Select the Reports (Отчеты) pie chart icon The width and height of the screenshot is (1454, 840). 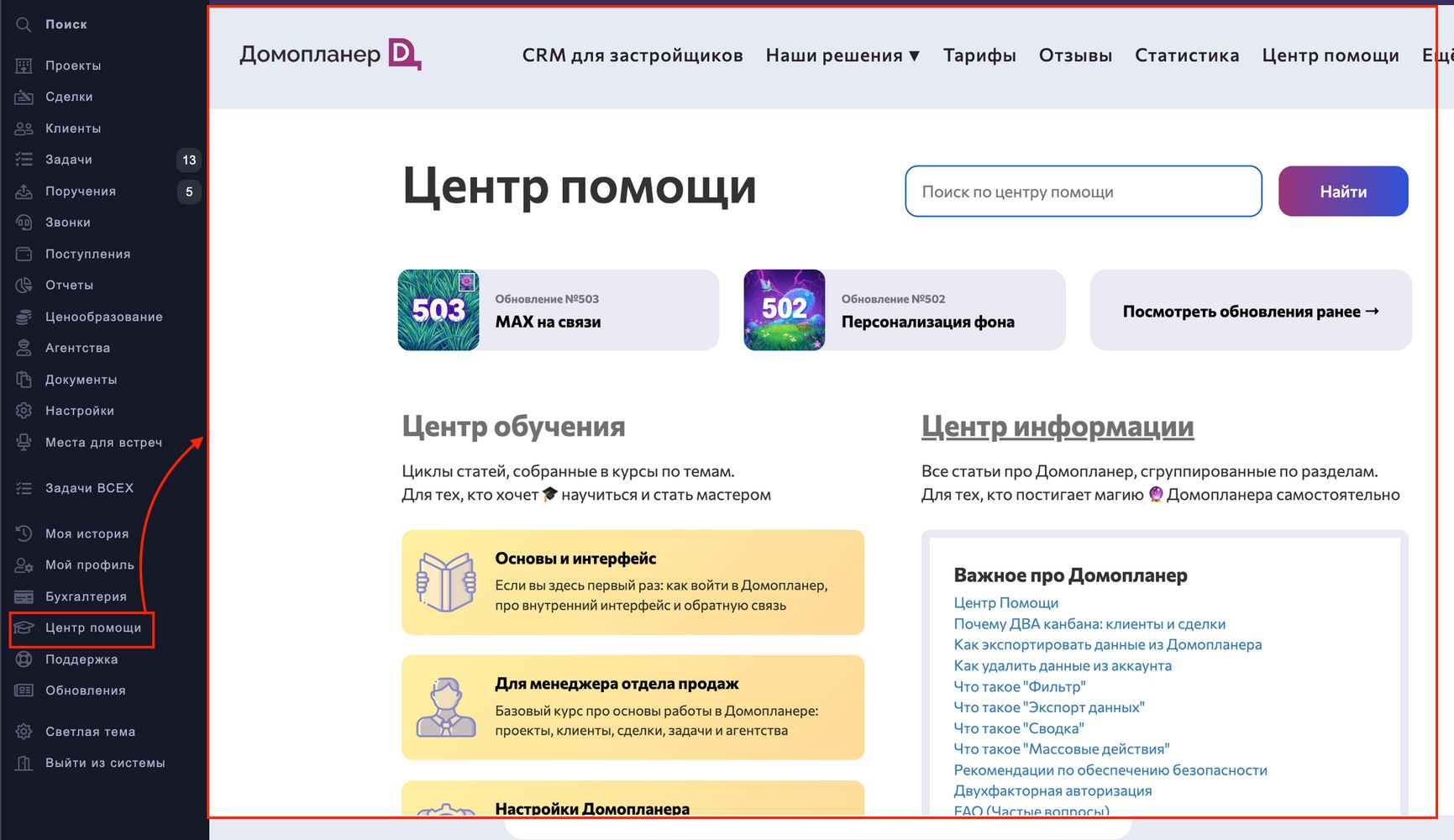[24, 286]
